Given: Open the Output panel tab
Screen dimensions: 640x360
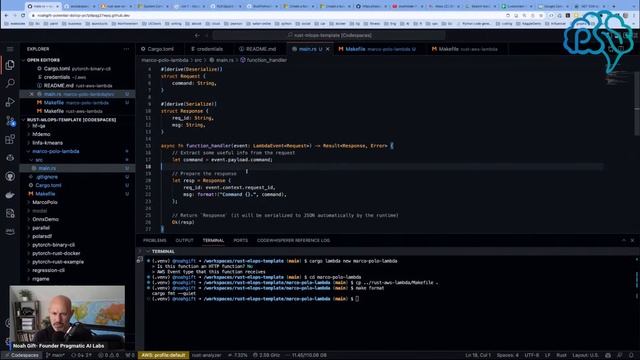Looking at the screenshot, I should click(x=184, y=240).
